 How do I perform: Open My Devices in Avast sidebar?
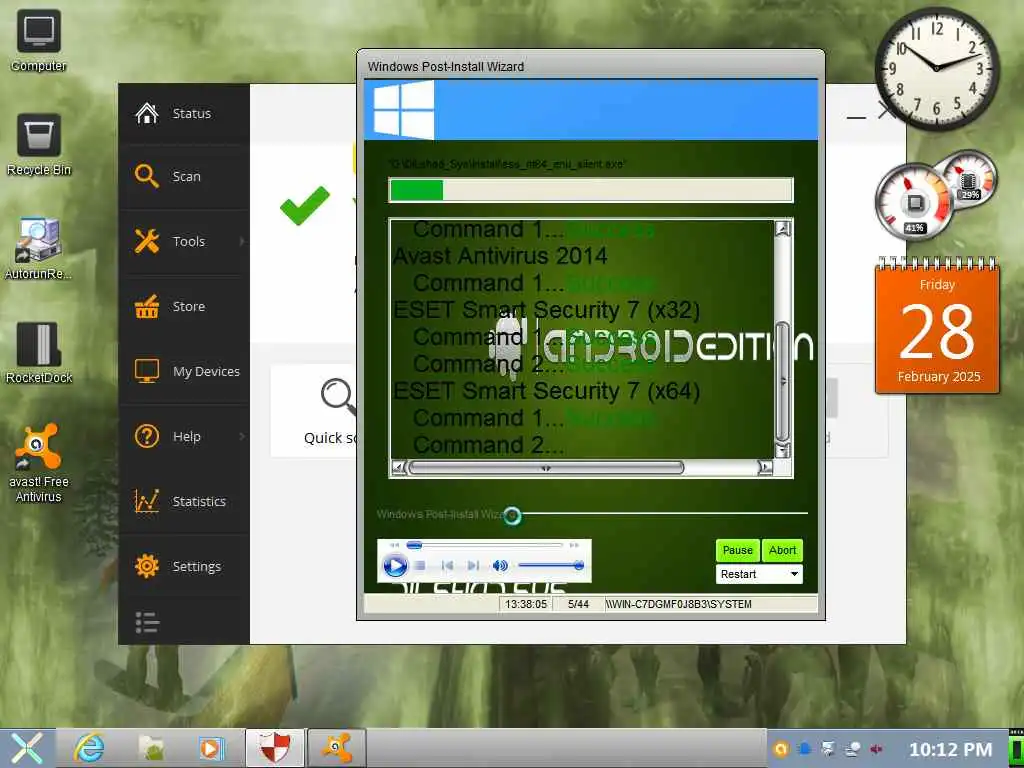click(x=184, y=372)
